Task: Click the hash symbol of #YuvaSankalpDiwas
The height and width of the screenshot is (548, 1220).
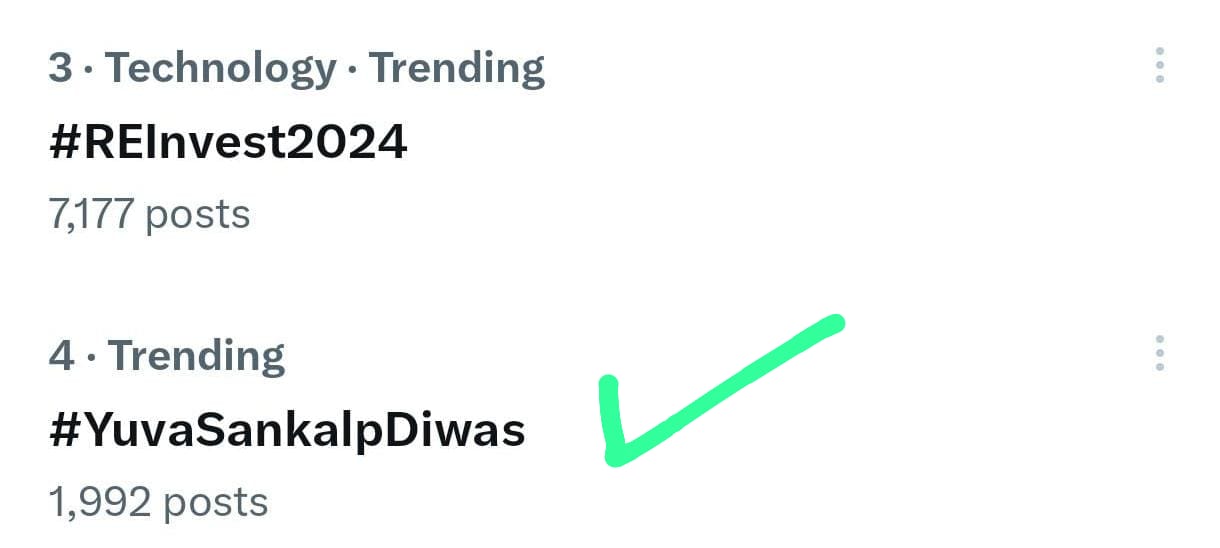Action: (x=63, y=431)
